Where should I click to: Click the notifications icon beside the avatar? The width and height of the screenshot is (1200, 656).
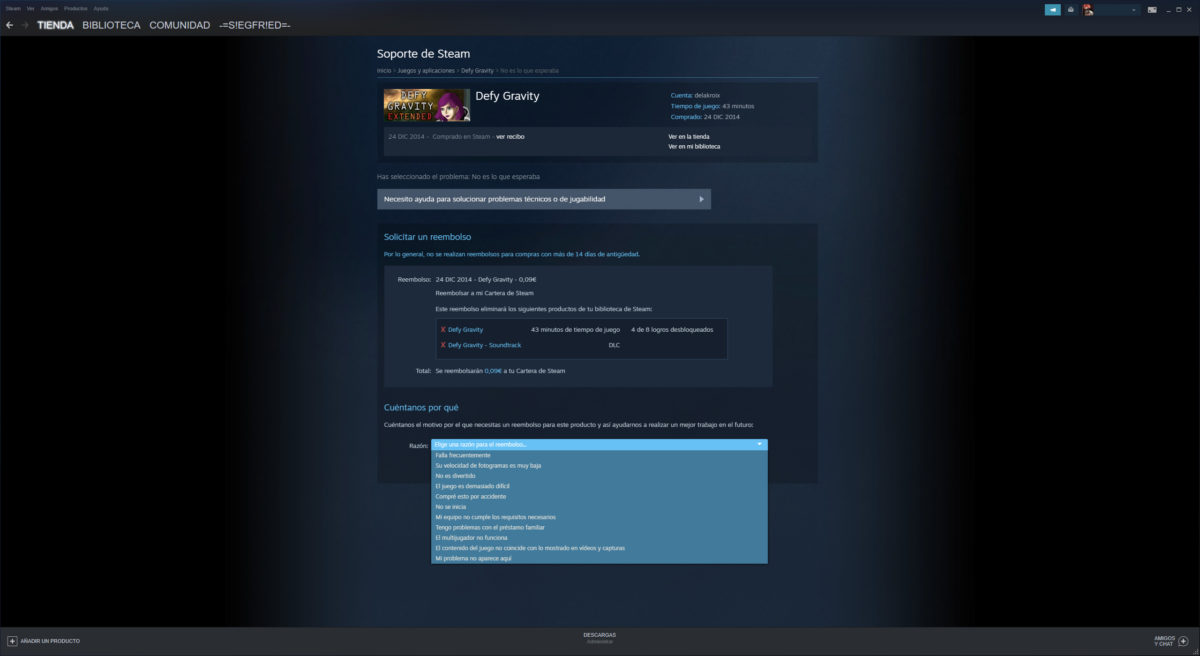coord(1071,9)
